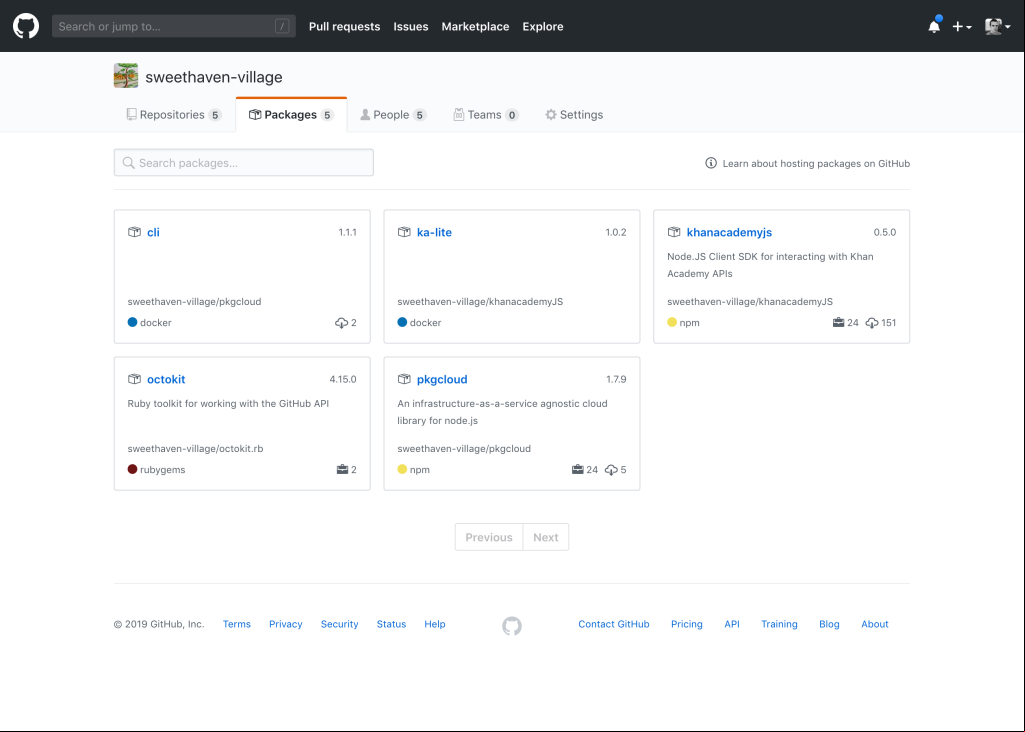Open organization Settings tab
1025x732 pixels.
coord(574,114)
